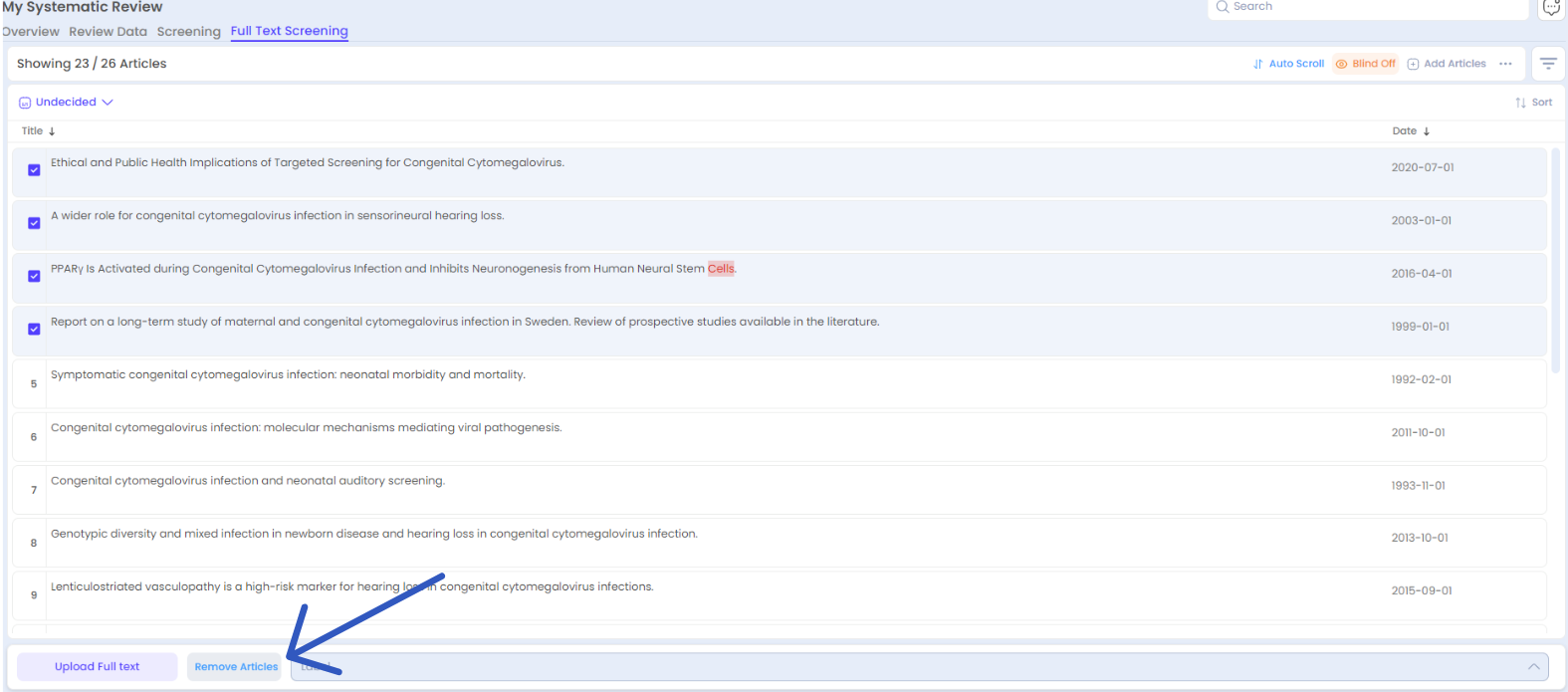Open the three-dots more options menu
Viewport: 1568px width, 692px height.
(1505, 64)
